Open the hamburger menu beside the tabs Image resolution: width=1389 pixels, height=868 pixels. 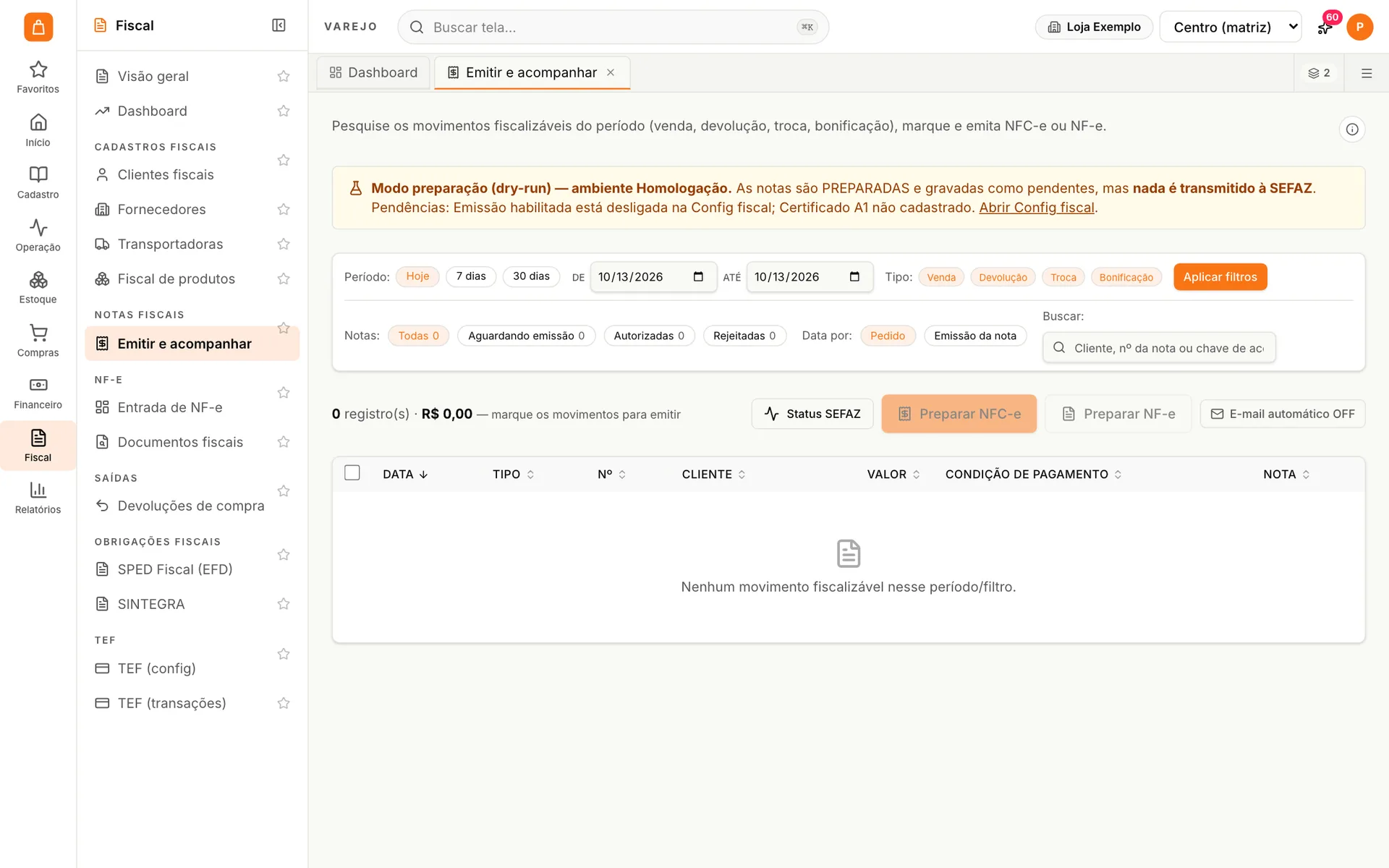pos(1367,73)
